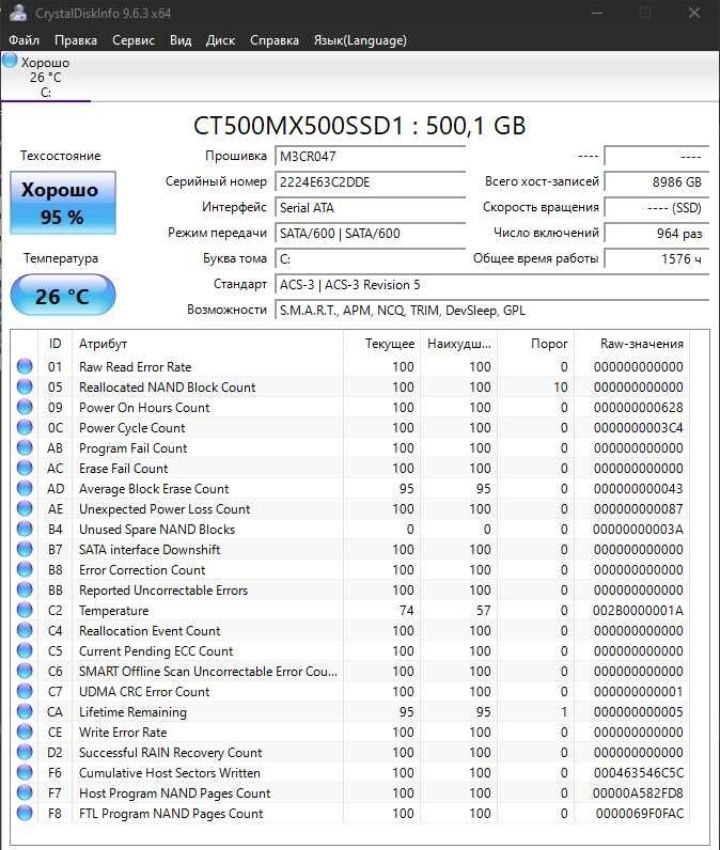Click the status orb for Current Pending ECC Count
This screenshot has height=850, width=720.
[x=24, y=651]
